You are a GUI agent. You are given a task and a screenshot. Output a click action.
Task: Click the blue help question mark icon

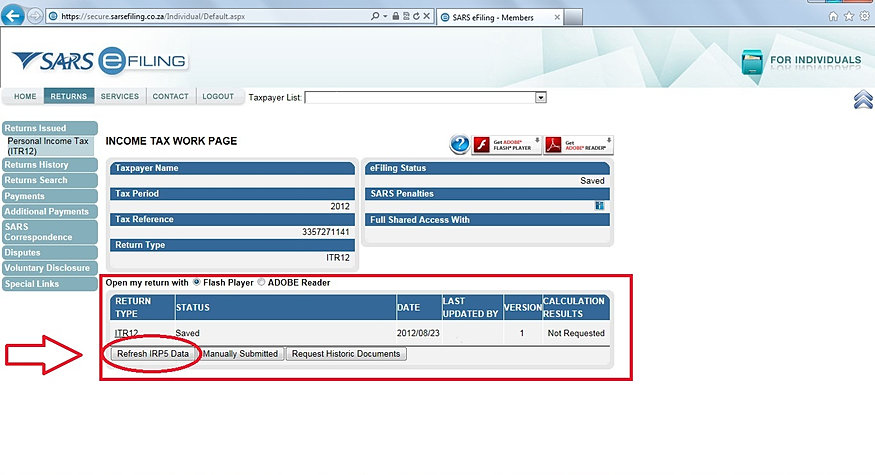coord(459,145)
